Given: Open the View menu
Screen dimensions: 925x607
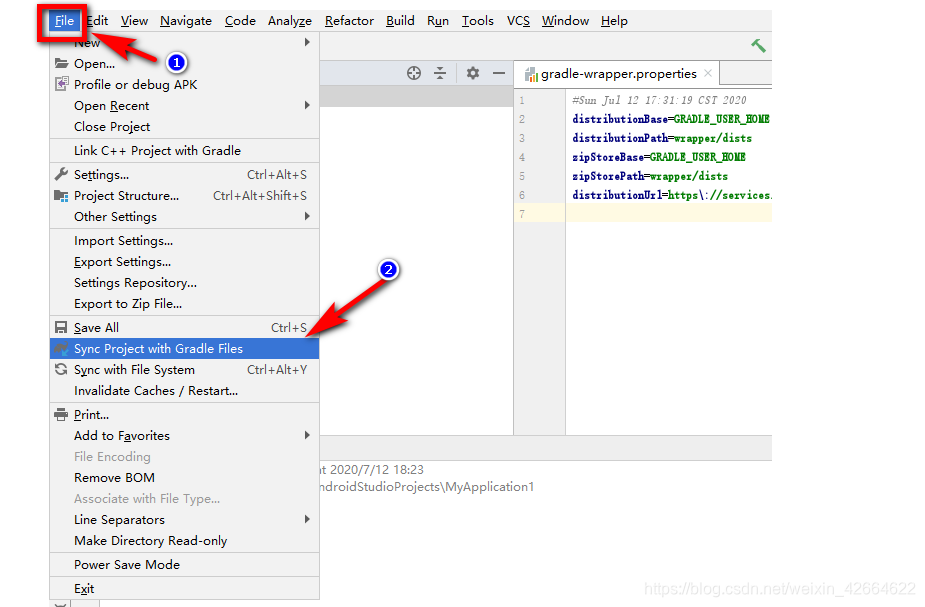Looking at the screenshot, I should click(135, 21).
